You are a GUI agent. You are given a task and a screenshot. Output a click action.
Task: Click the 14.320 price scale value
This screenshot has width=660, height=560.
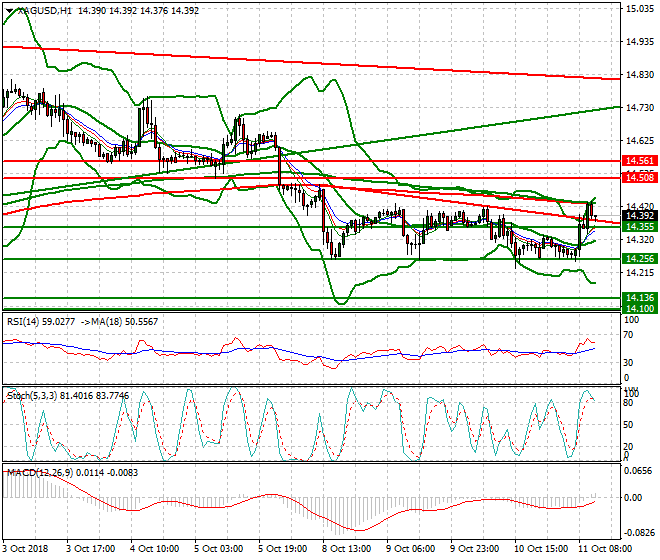coord(640,240)
